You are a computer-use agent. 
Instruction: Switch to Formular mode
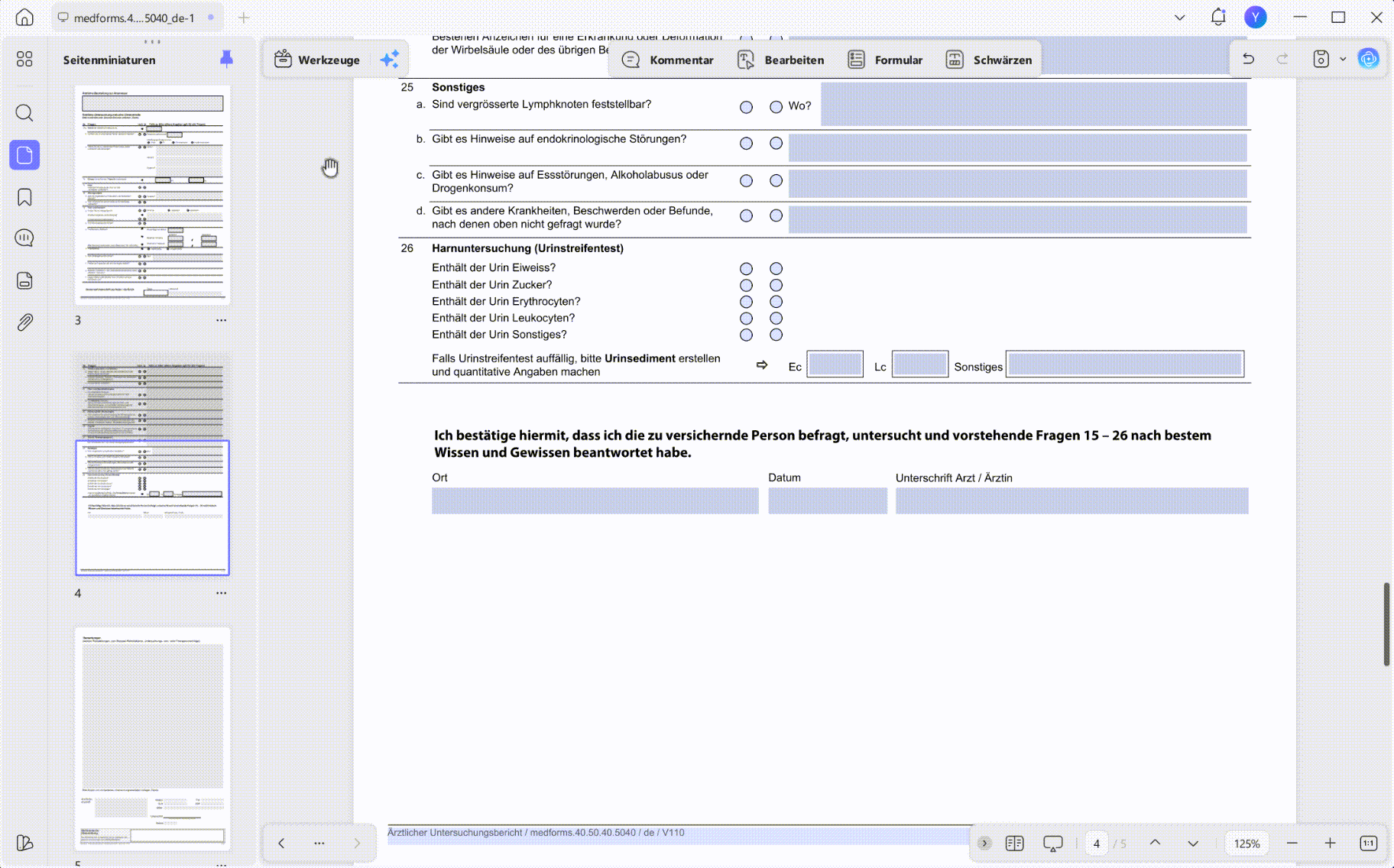885,60
